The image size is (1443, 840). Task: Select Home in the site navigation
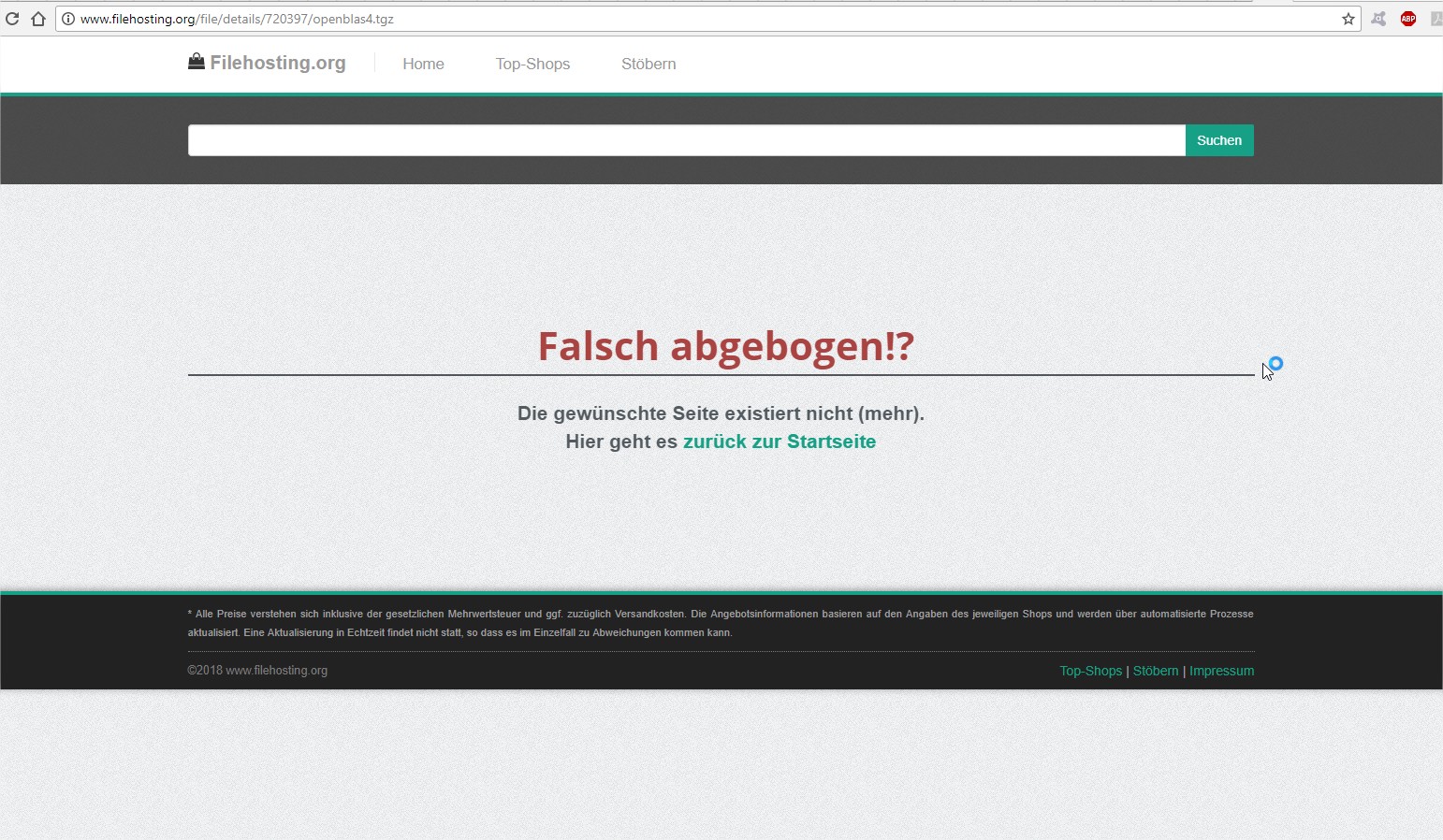pyautogui.click(x=423, y=64)
